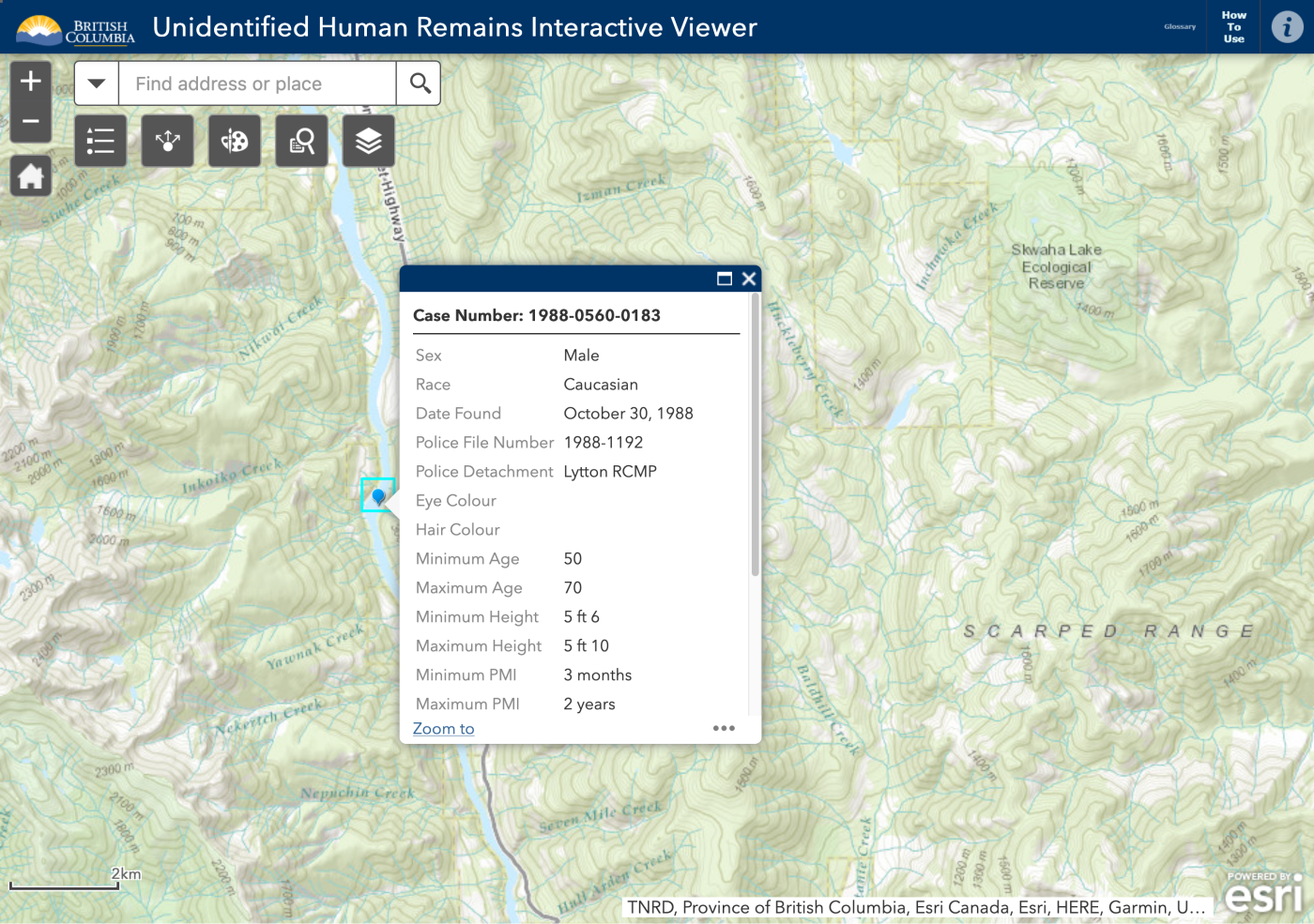Click the Zoom to link in popup
Screen dimensions: 1314x924
[x=443, y=728]
